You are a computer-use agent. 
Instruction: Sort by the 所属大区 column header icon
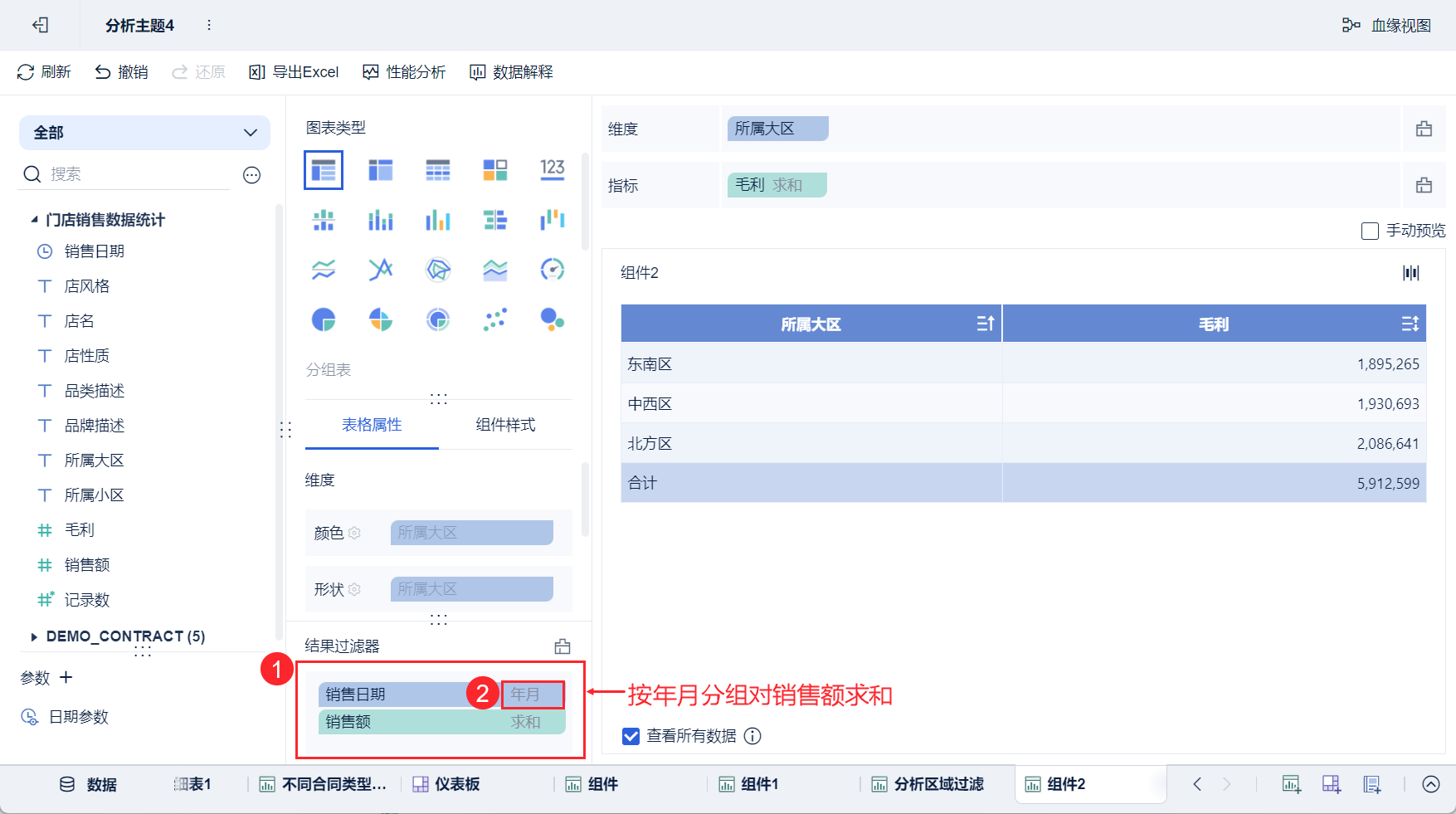pyautogui.click(x=986, y=324)
